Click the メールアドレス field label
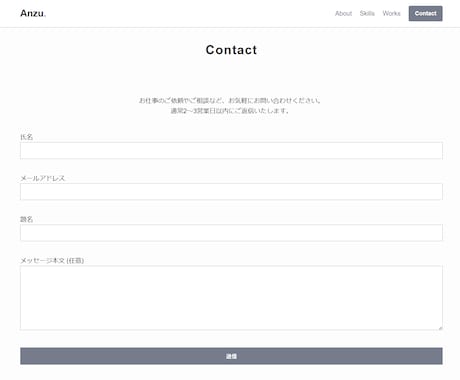The height and width of the screenshot is (380, 460). (x=42, y=178)
